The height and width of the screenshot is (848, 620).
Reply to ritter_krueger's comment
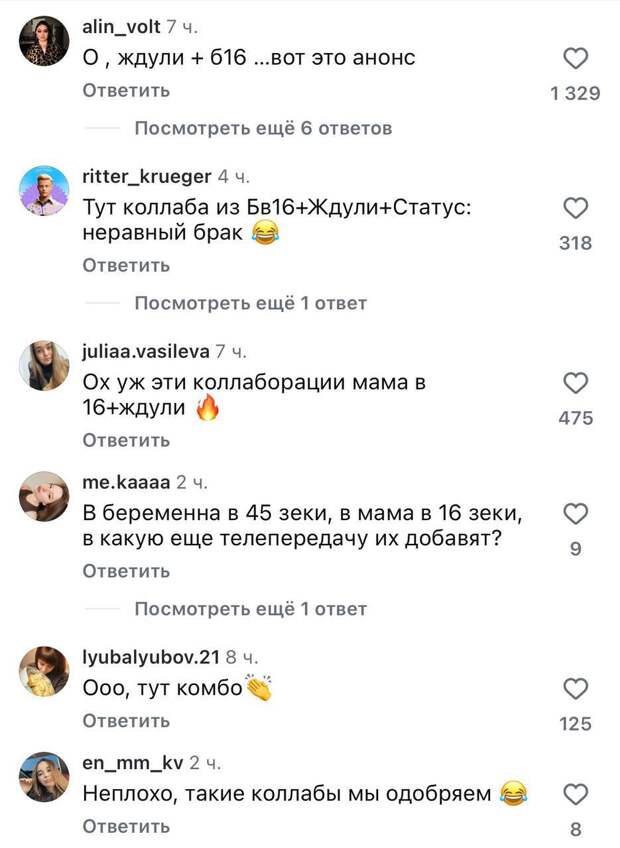[x=126, y=266]
